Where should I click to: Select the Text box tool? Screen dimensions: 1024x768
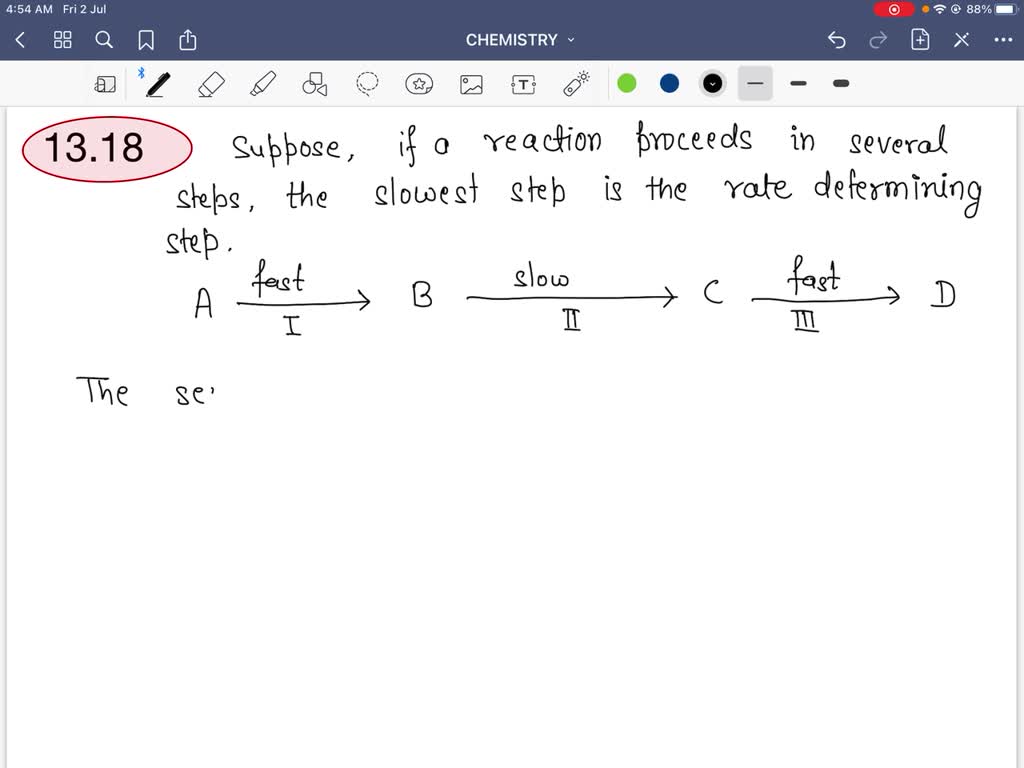523,84
